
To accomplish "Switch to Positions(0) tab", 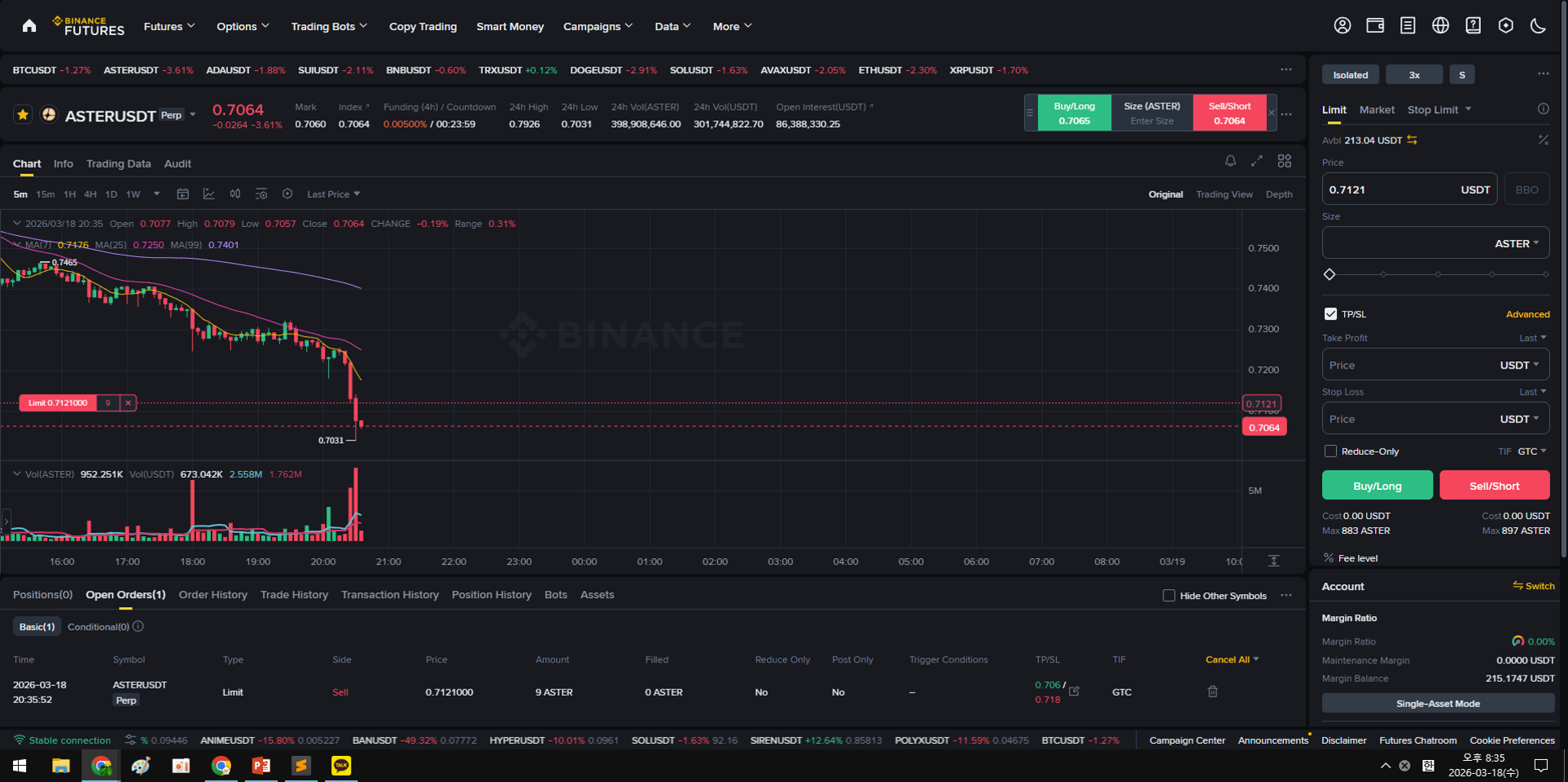I will (42, 595).
